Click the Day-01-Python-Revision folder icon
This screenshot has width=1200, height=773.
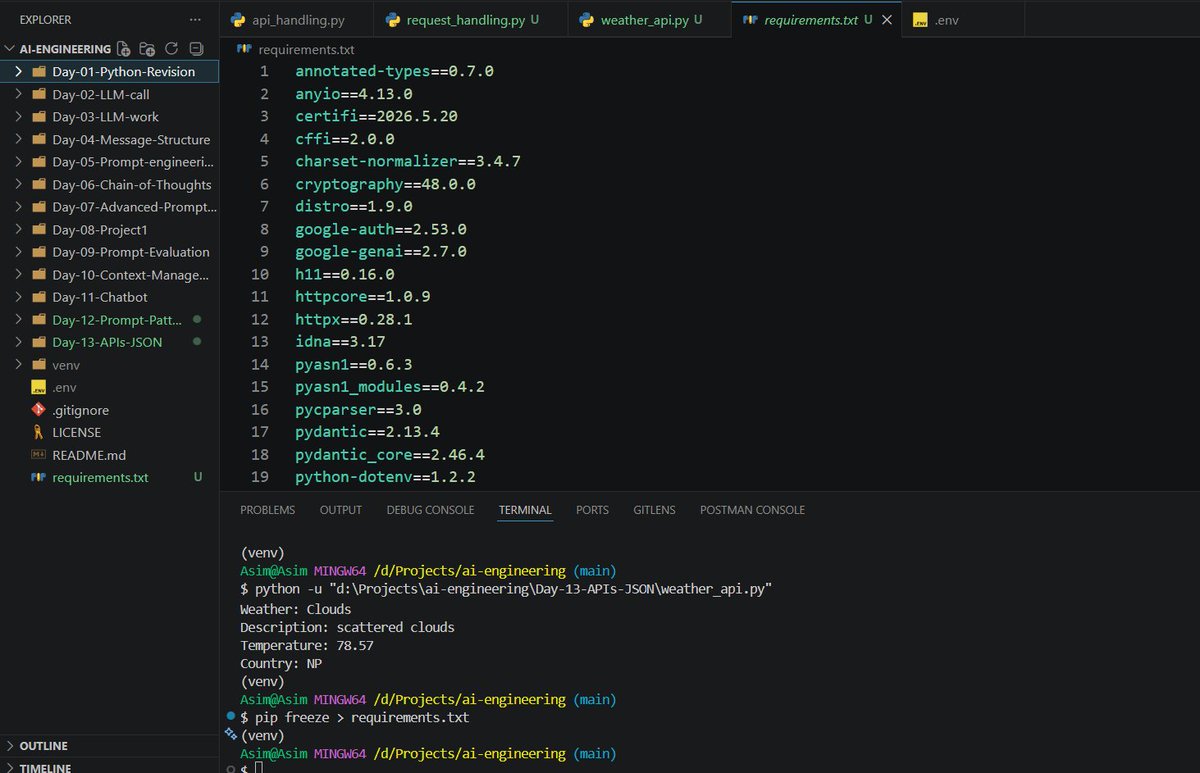tap(39, 72)
